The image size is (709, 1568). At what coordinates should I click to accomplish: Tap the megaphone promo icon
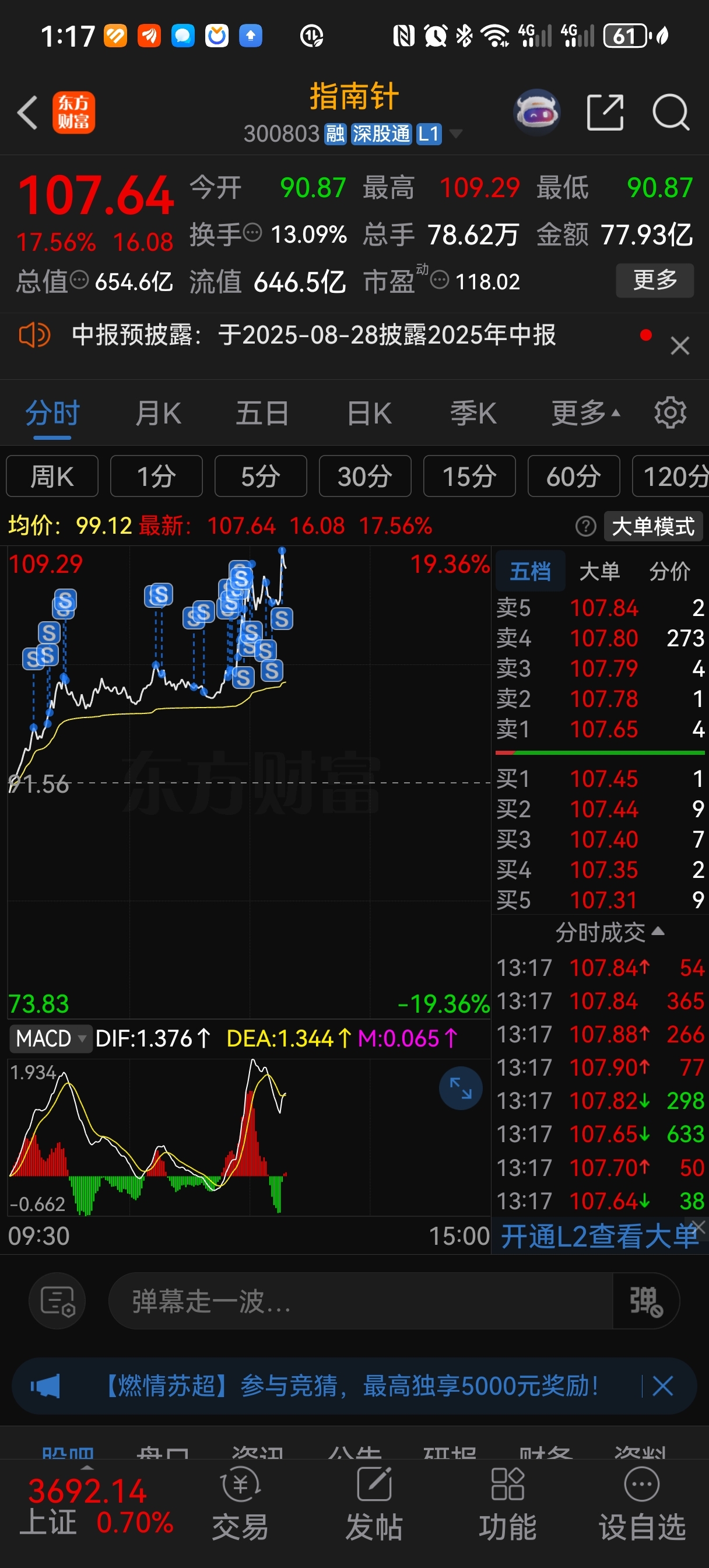[x=45, y=1386]
